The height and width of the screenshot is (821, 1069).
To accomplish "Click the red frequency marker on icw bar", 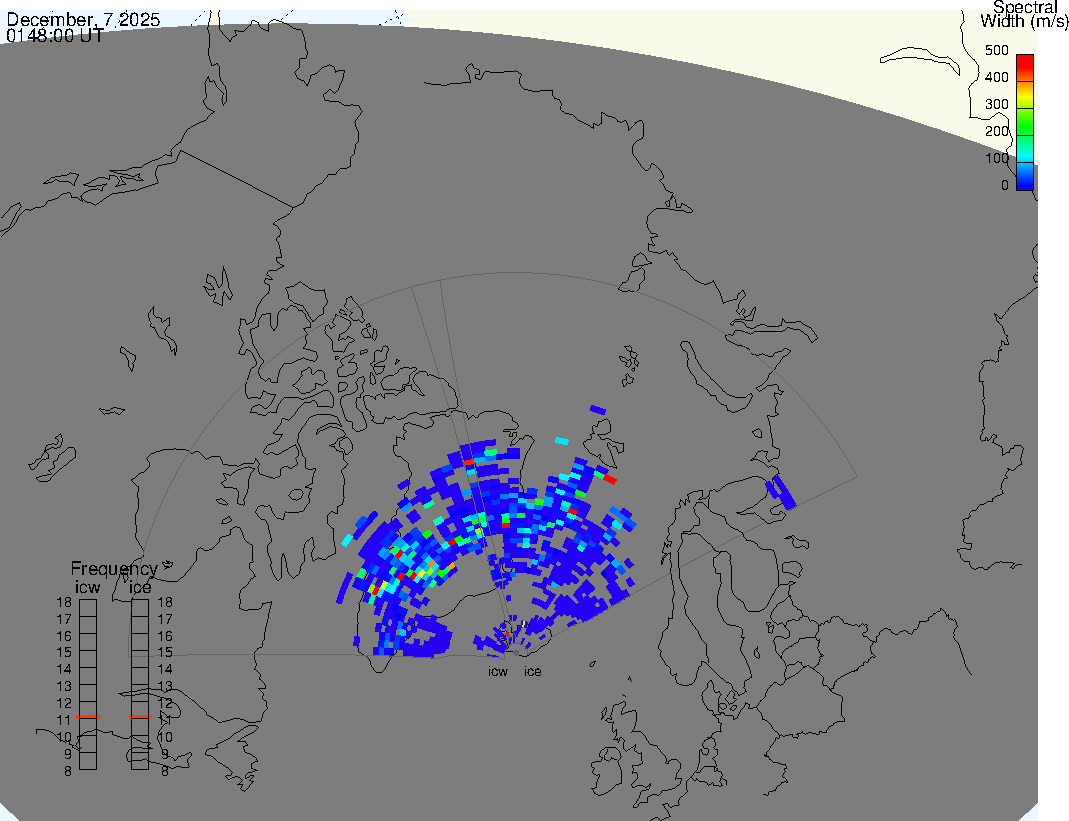I will coord(88,717).
